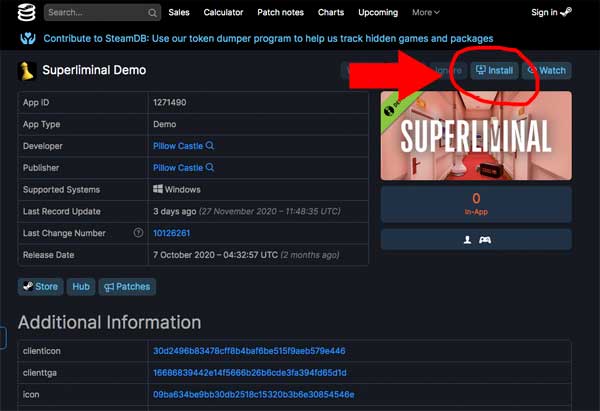
Task: Open the Patch notes page
Action: 280,13
